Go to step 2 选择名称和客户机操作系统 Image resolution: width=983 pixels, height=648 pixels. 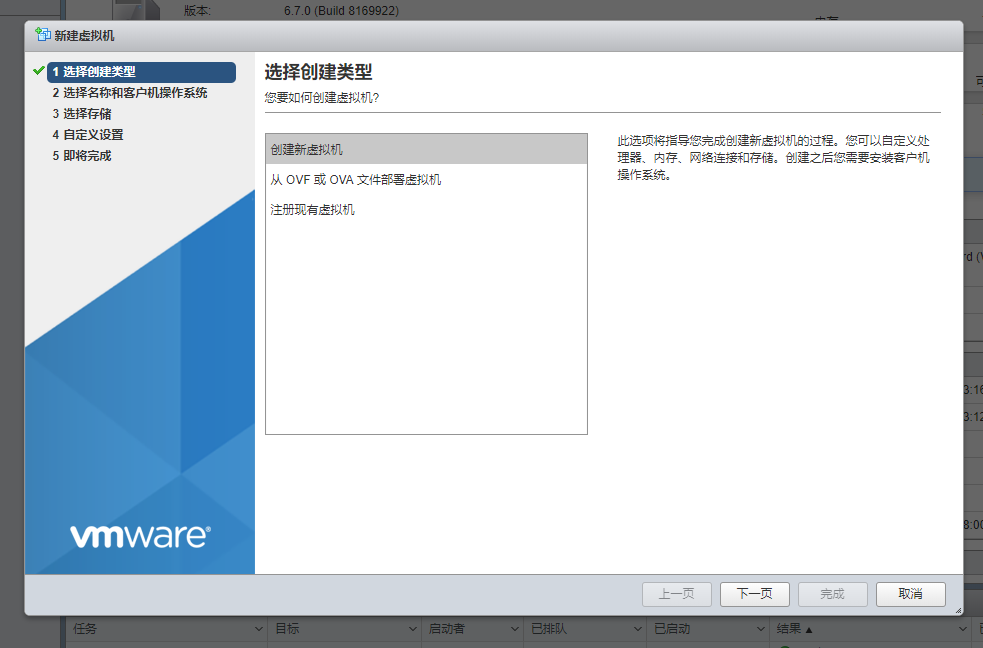(x=130, y=93)
